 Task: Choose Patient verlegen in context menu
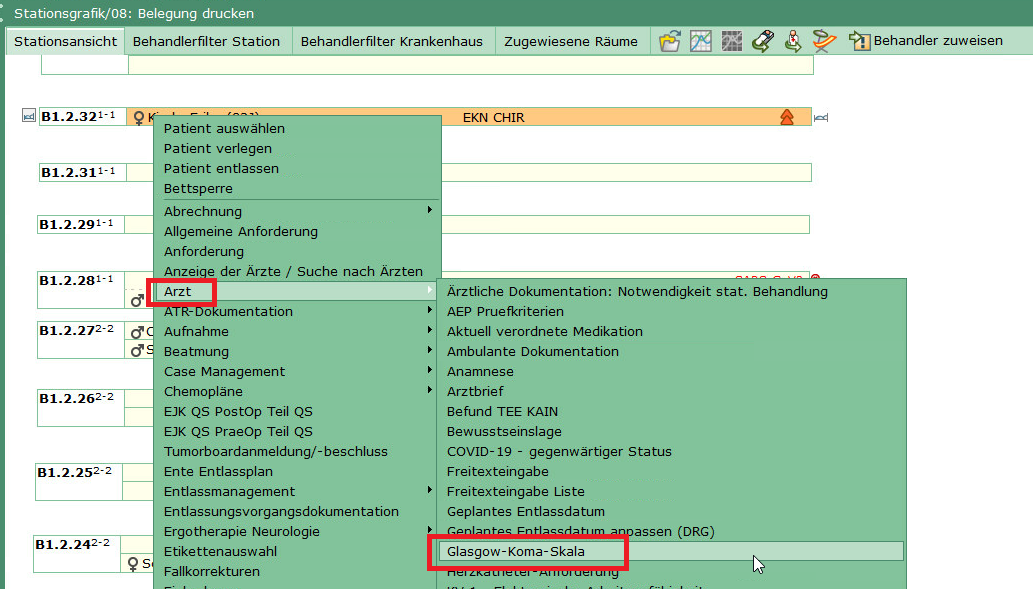click(x=218, y=148)
